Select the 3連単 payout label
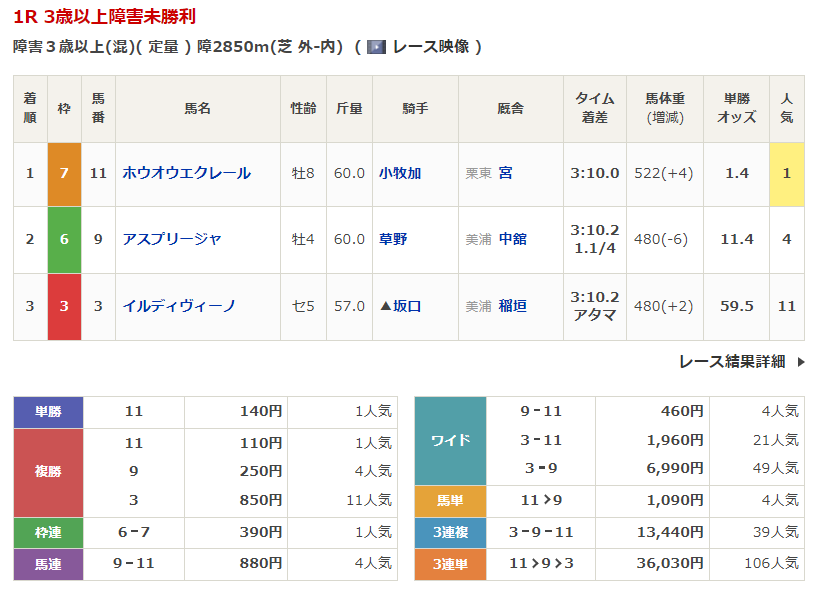This screenshot has width=821, height=591. [450, 564]
